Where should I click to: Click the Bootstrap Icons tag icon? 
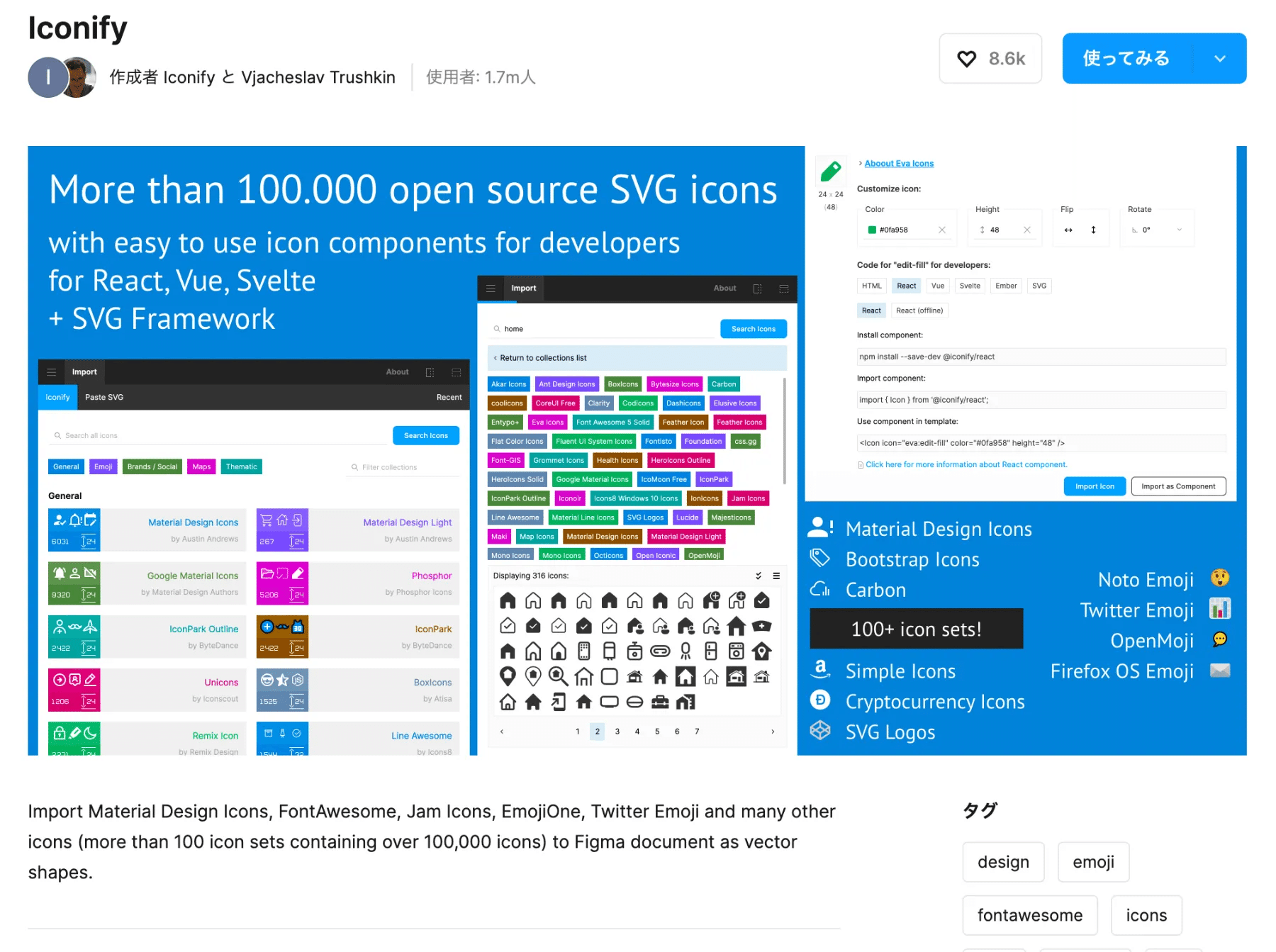820,559
